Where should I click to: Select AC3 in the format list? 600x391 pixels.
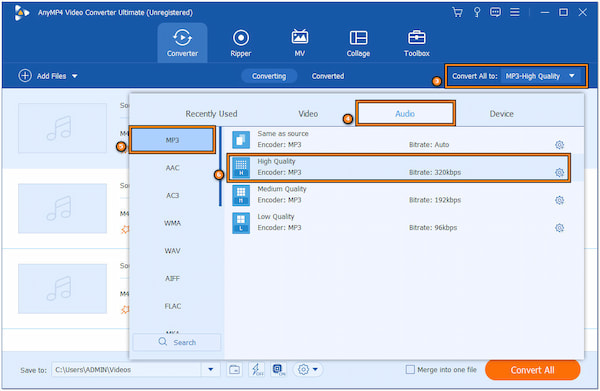click(x=172, y=196)
